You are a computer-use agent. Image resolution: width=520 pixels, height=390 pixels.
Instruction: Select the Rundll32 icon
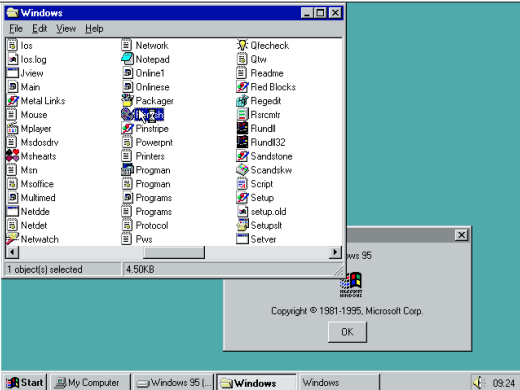click(x=242, y=142)
